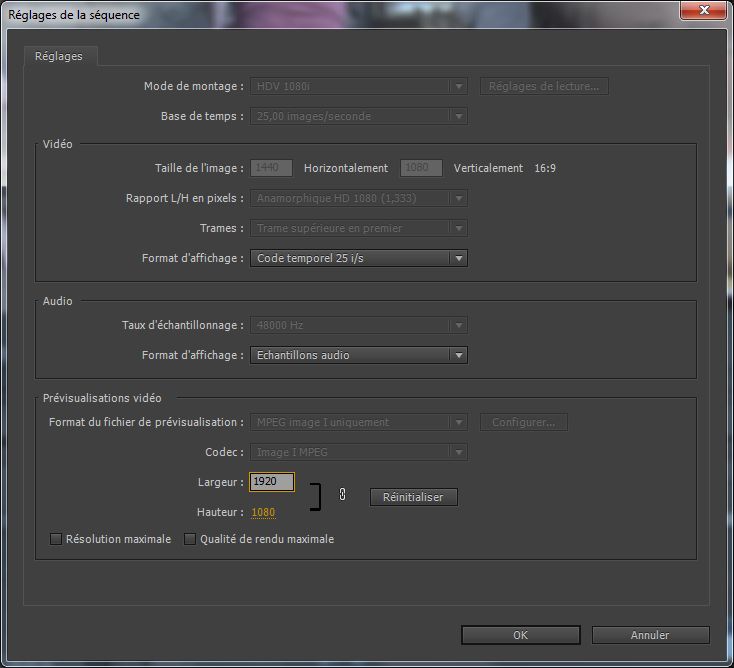
Task: Click the chain link constrain-proportions icon
Action: pos(342,494)
